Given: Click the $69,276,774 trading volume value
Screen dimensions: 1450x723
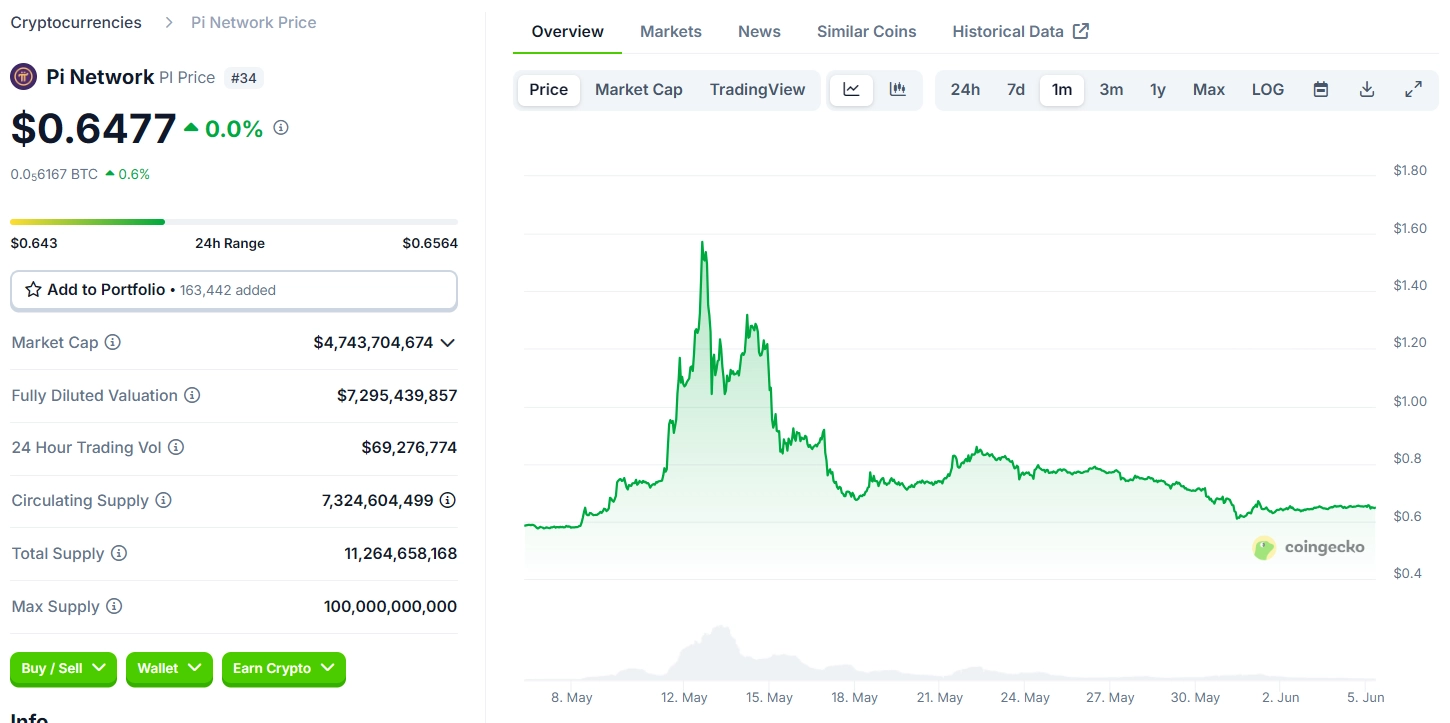Looking at the screenshot, I should click(x=409, y=447).
